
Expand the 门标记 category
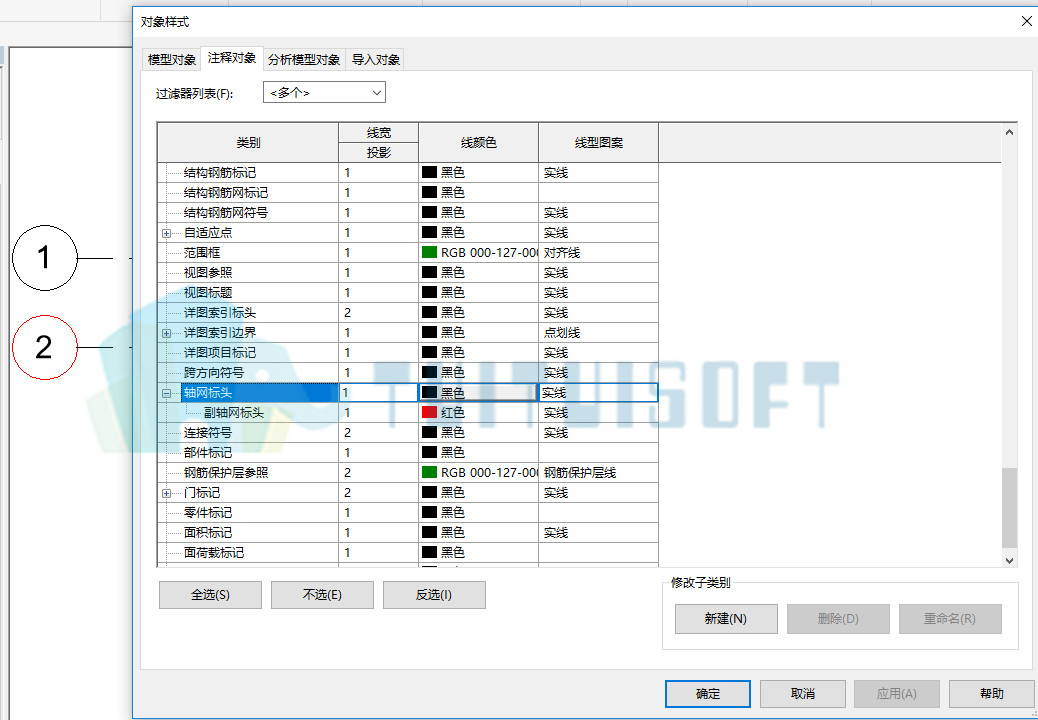(x=166, y=493)
